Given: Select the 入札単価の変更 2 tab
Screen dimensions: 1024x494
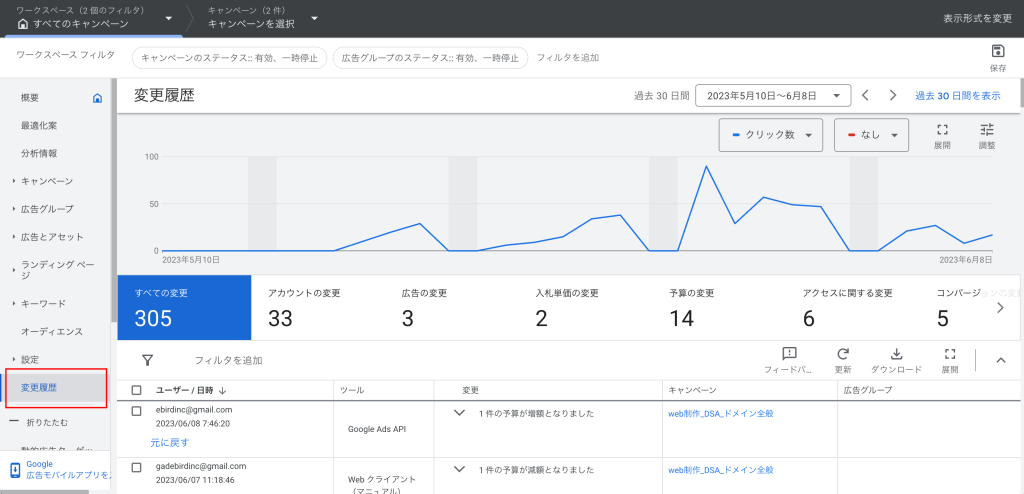Looking at the screenshot, I should pos(586,308).
